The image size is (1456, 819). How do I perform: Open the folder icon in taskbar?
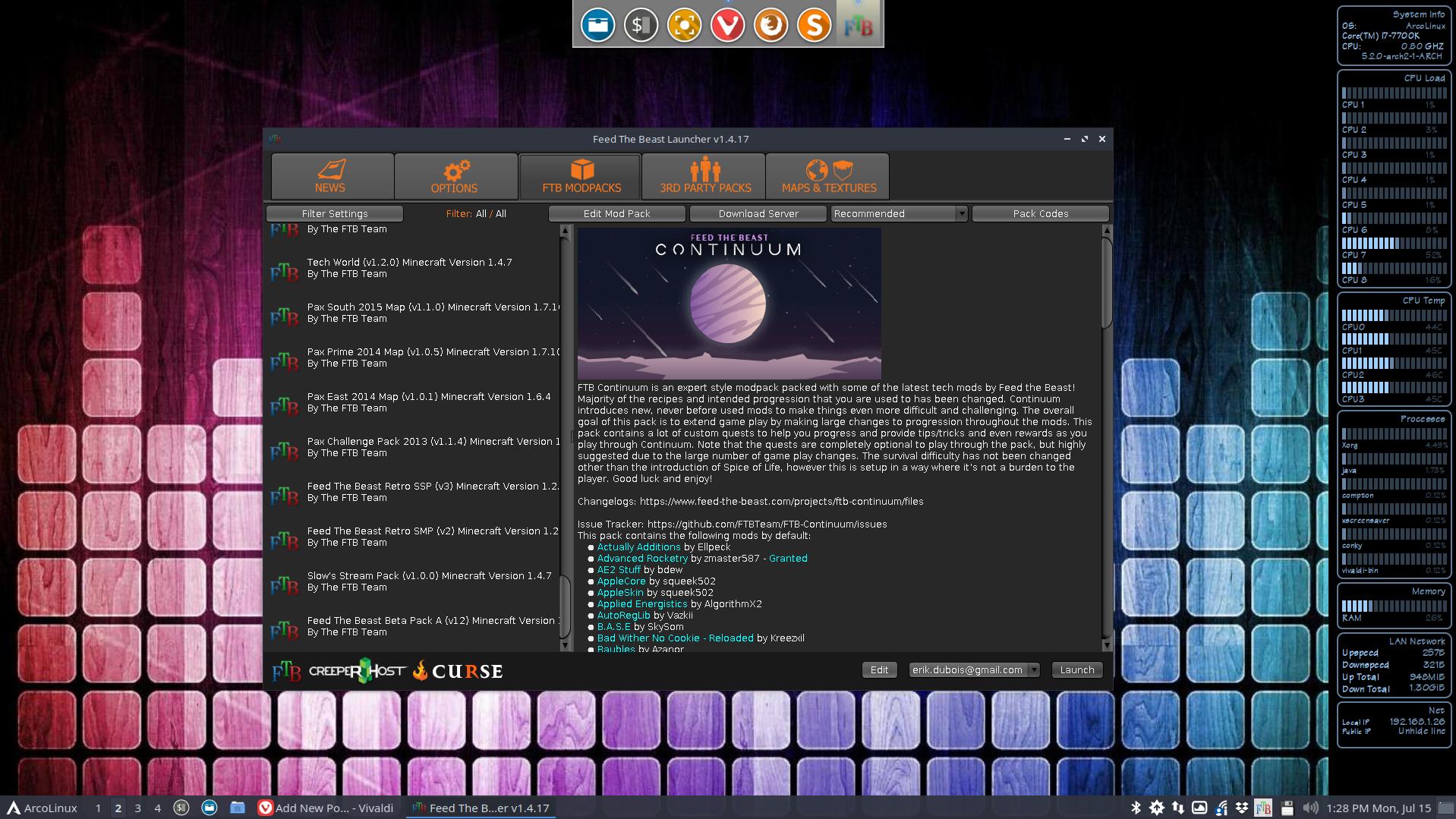[x=237, y=808]
